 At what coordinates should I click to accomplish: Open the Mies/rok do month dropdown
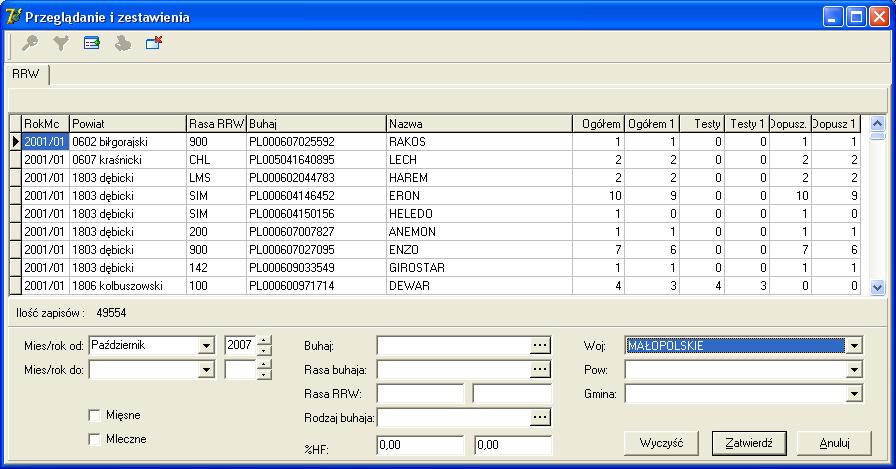(206, 370)
